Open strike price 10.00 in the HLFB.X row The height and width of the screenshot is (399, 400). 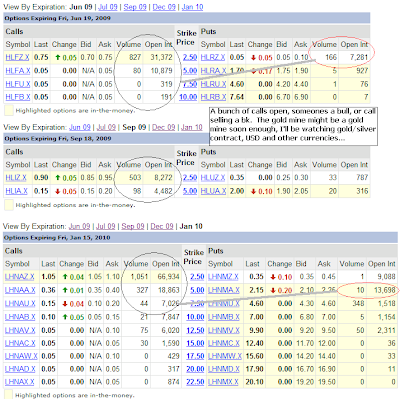188,97
